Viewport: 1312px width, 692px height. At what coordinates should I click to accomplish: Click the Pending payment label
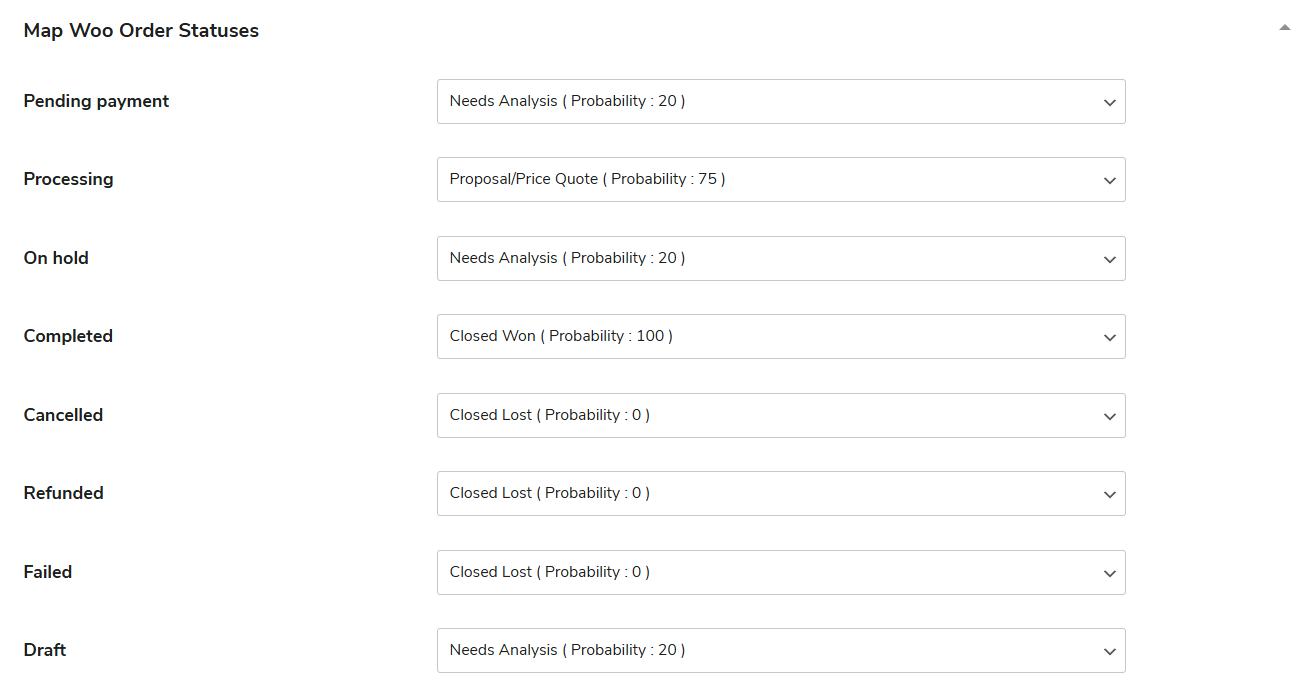(x=96, y=101)
